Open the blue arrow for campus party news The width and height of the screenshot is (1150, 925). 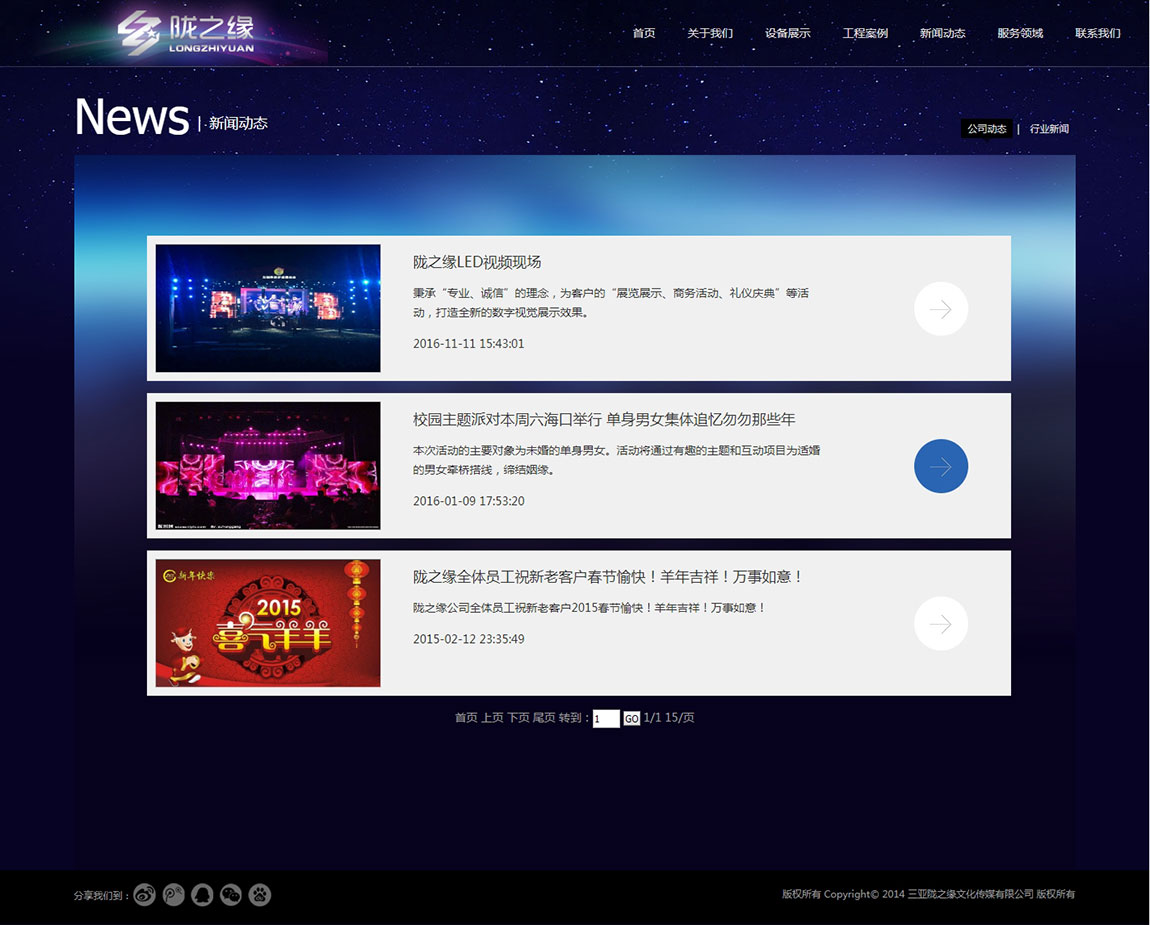pos(940,466)
